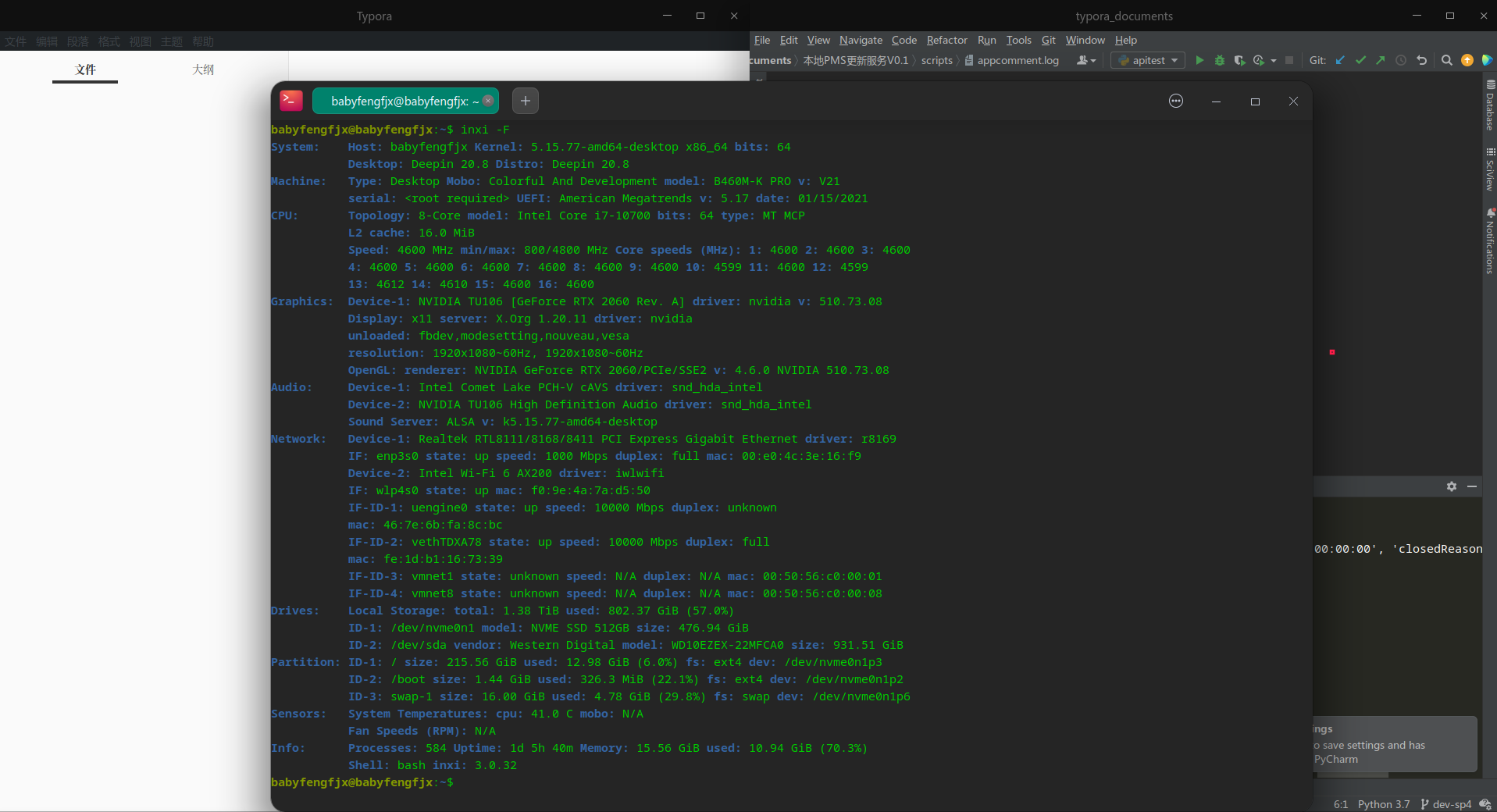The width and height of the screenshot is (1497, 812).
Task: Push commits with the green arrow
Action: 1381,60
